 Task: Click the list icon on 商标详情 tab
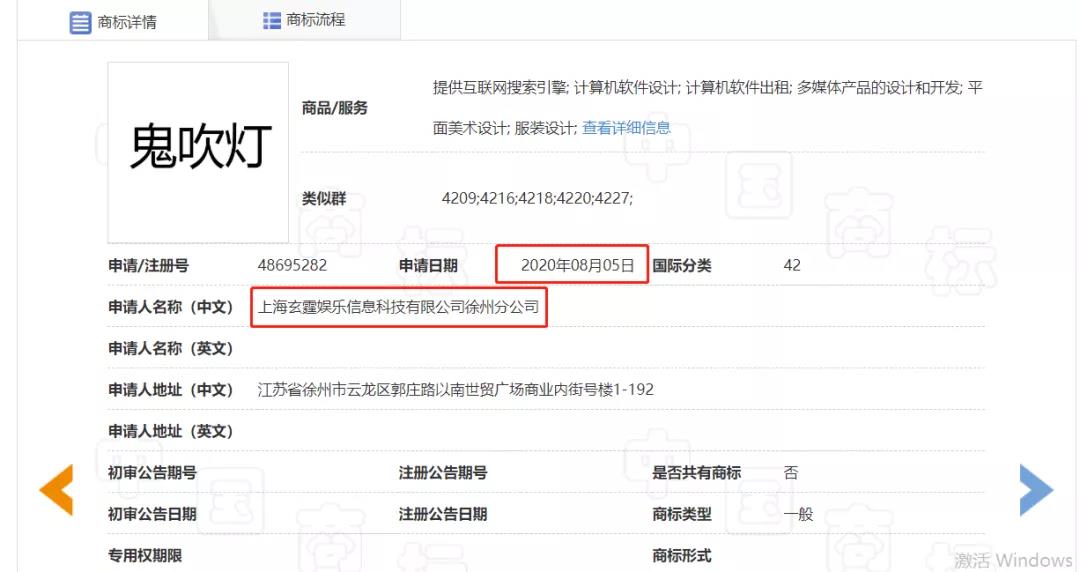pos(80,22)
